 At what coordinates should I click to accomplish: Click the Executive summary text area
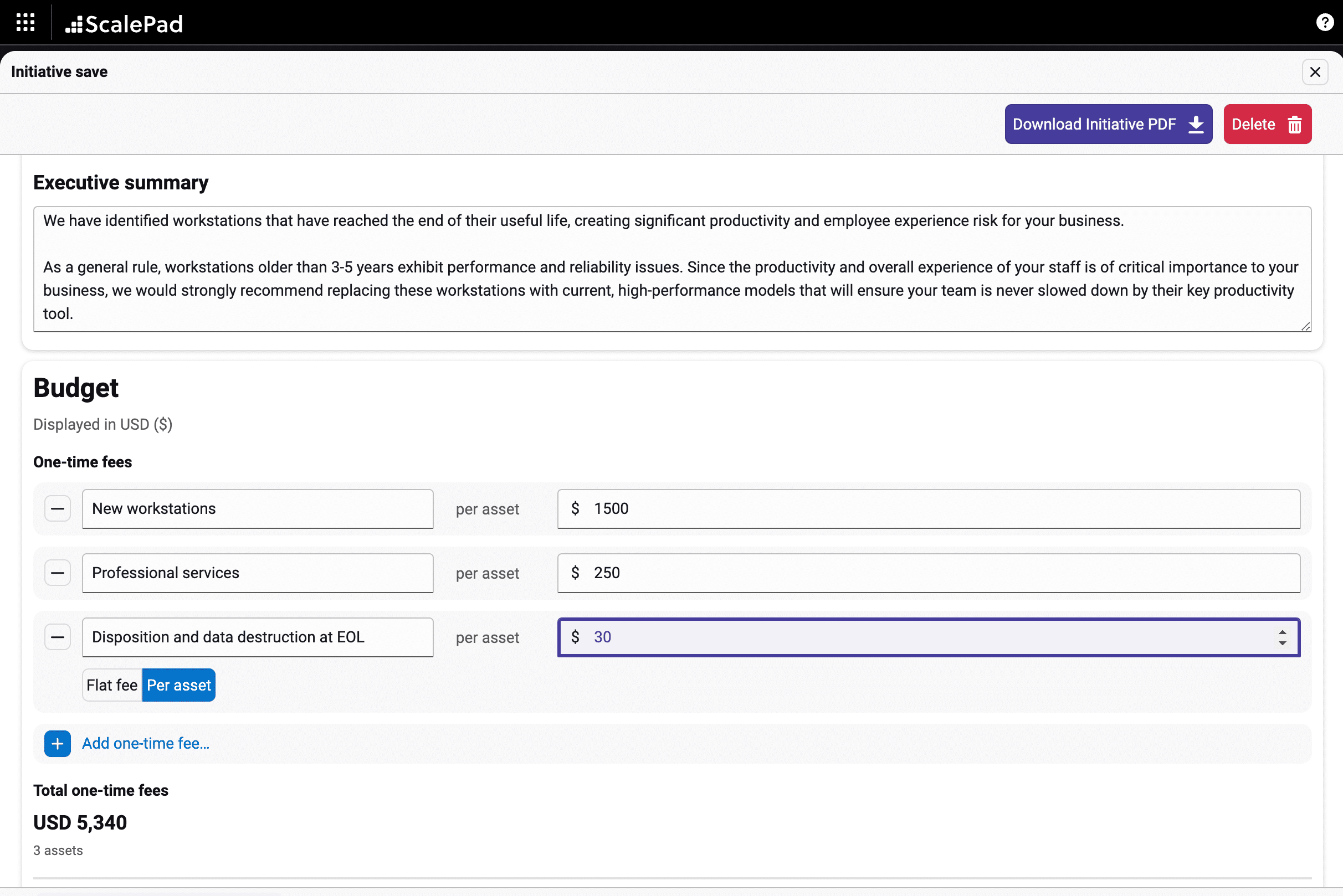(672, 269)
